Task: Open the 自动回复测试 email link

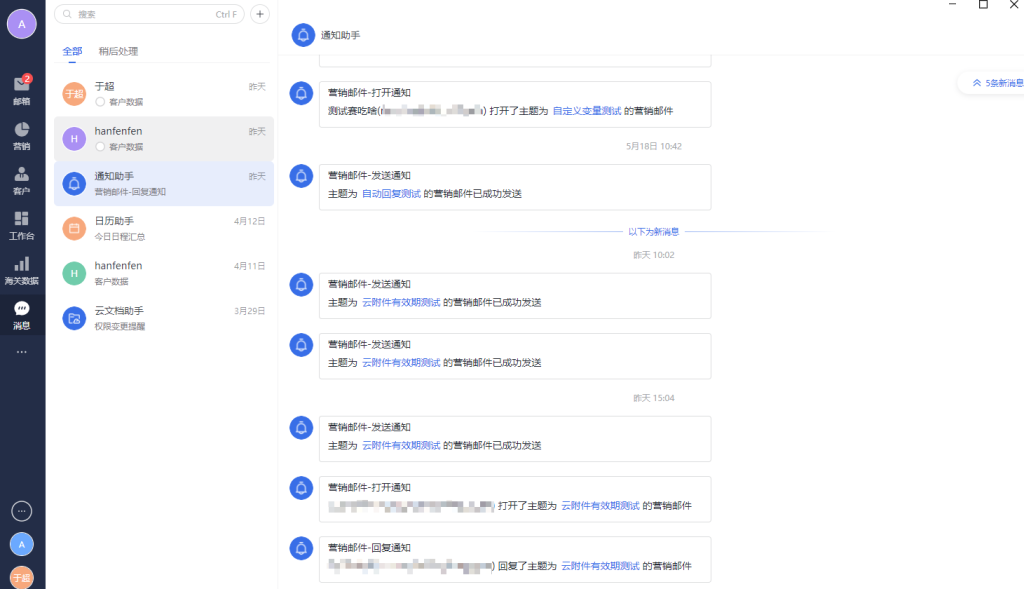Action: tap(391, 194)
